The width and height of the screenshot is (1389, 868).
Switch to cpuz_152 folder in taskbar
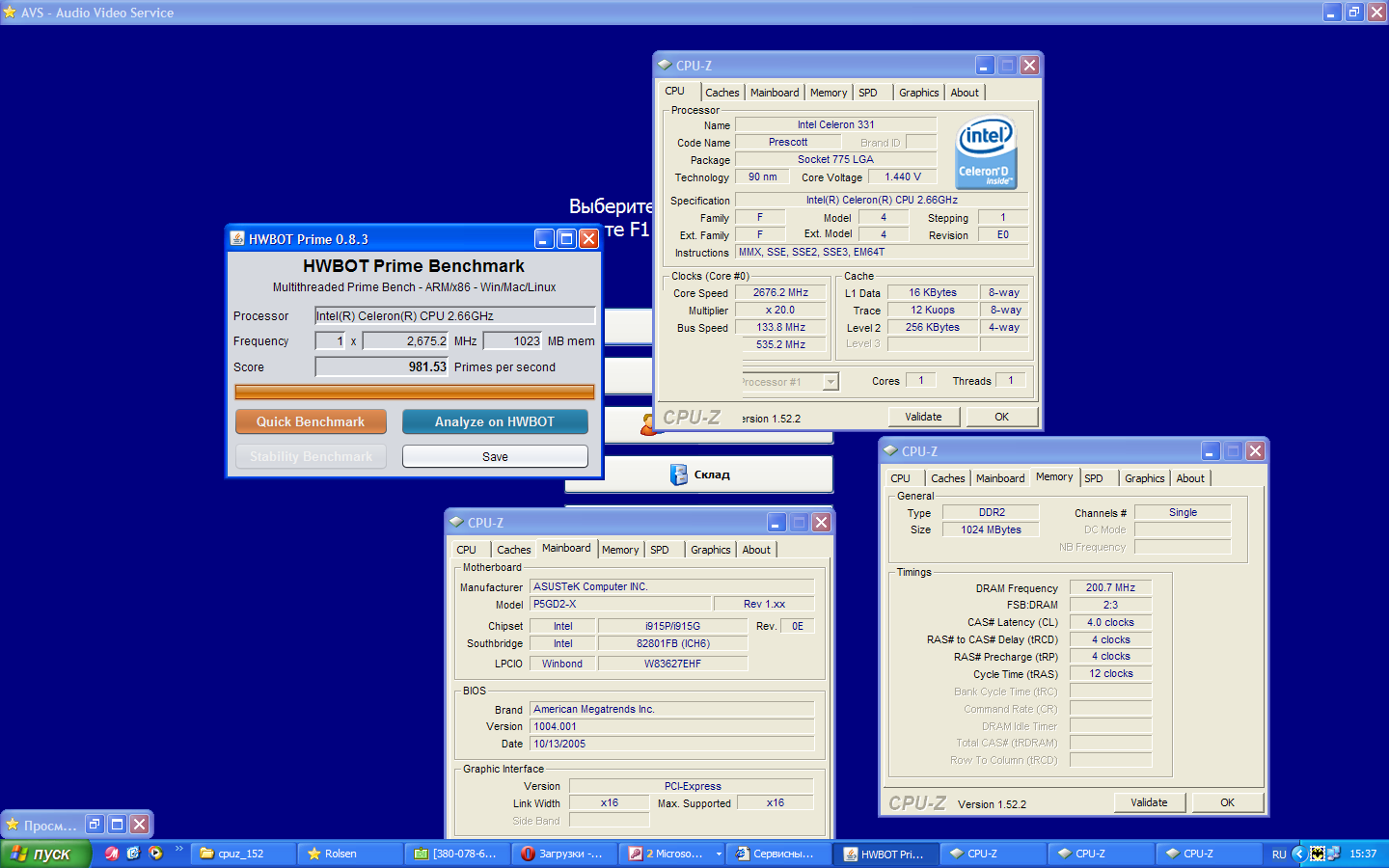pyautogui.click(x=242, y=854)
